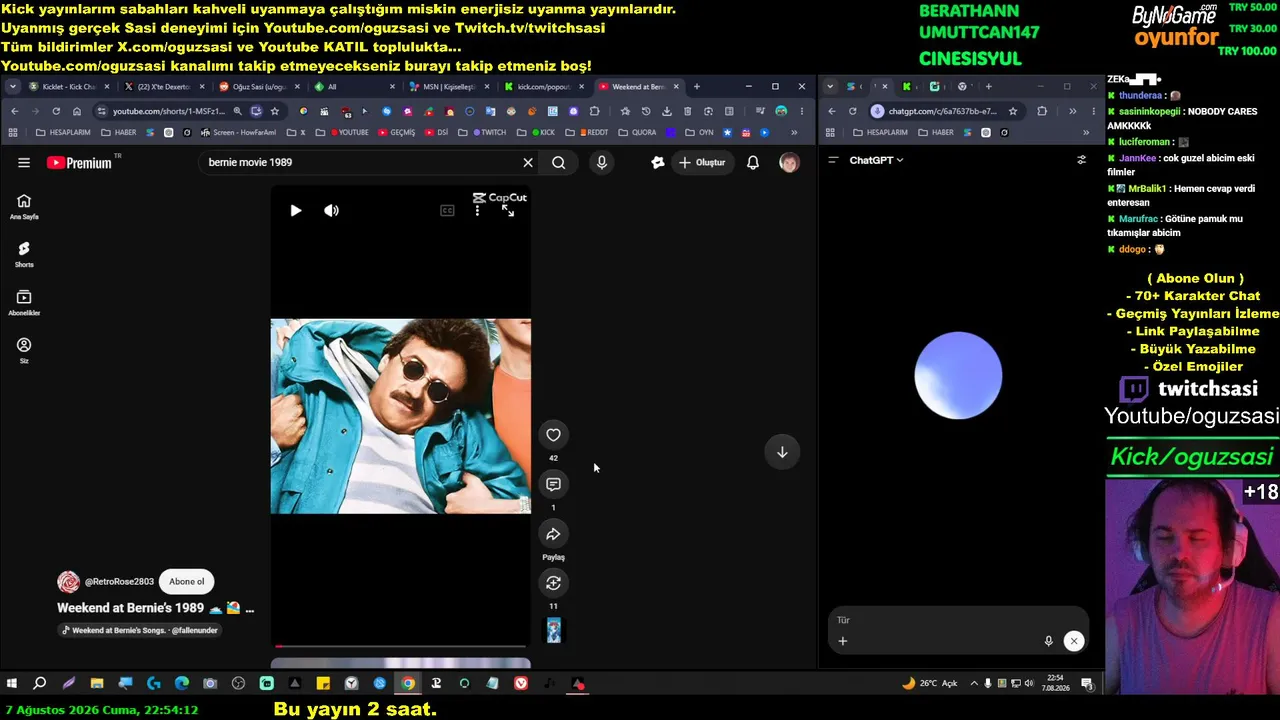1280x720 pixels.
Task: Play the paused Short video
Action: (295, 210)
